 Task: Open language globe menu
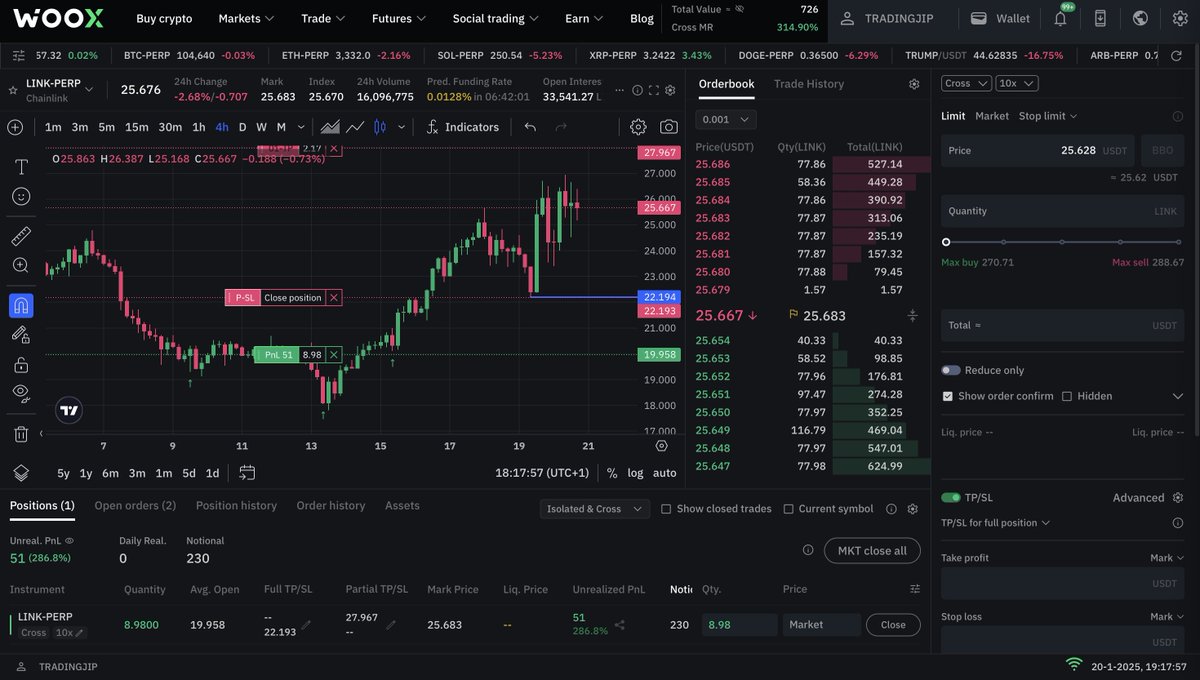(x=1140, y=18)
